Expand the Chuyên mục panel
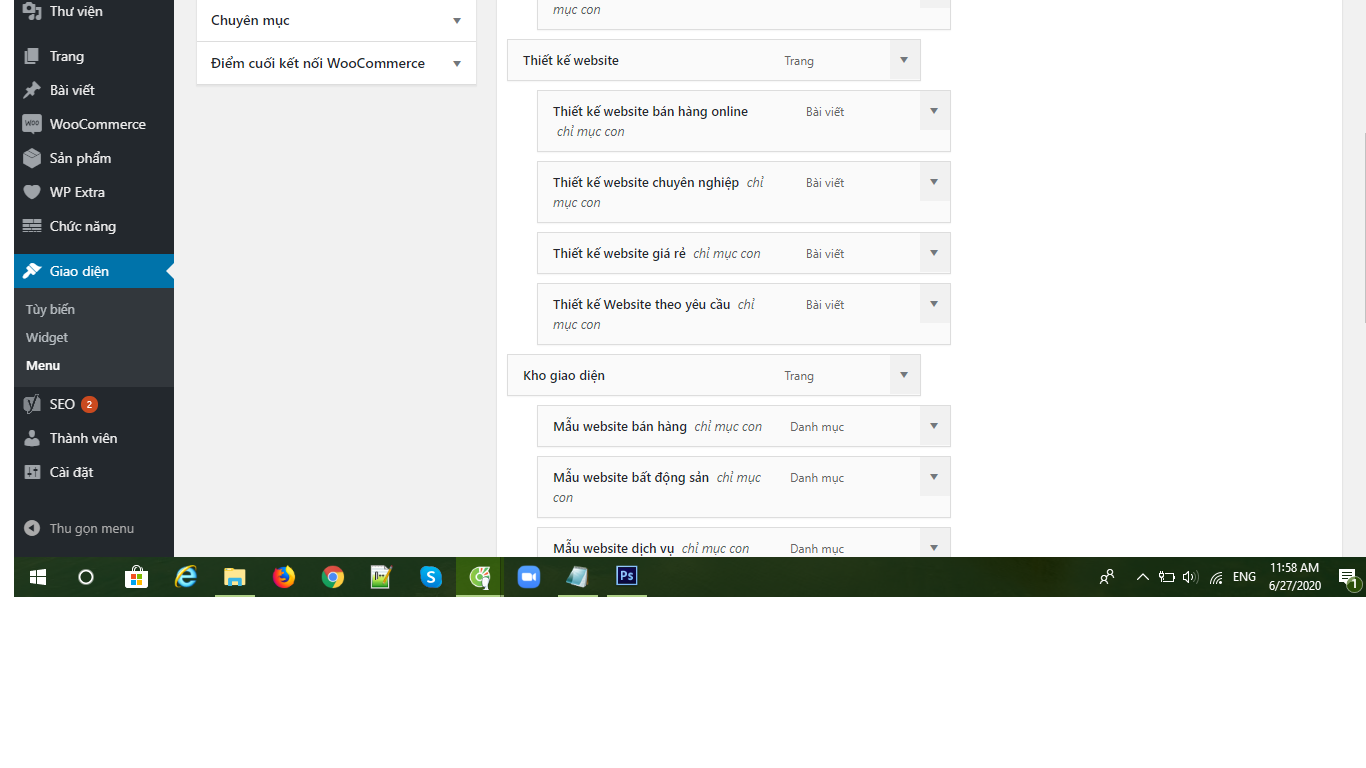This screenshot has width=1366, height=768. 456,20
